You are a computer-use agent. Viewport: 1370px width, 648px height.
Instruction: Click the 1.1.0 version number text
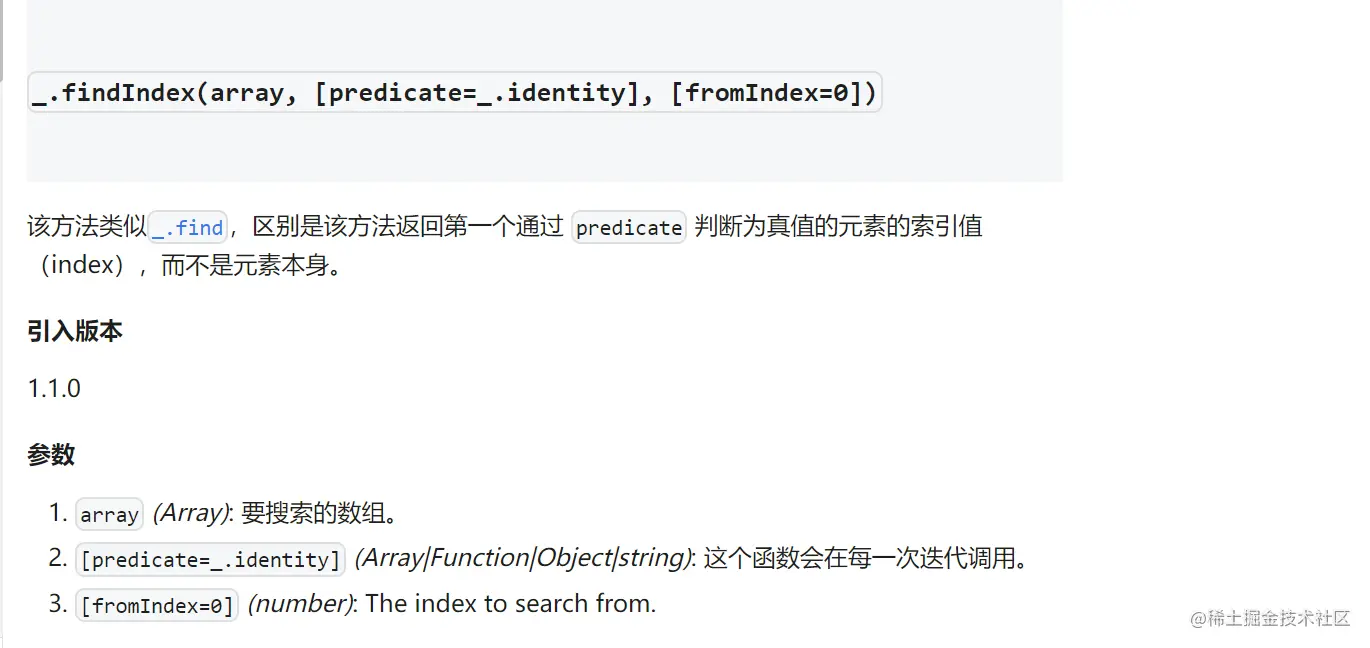point(54,388)
